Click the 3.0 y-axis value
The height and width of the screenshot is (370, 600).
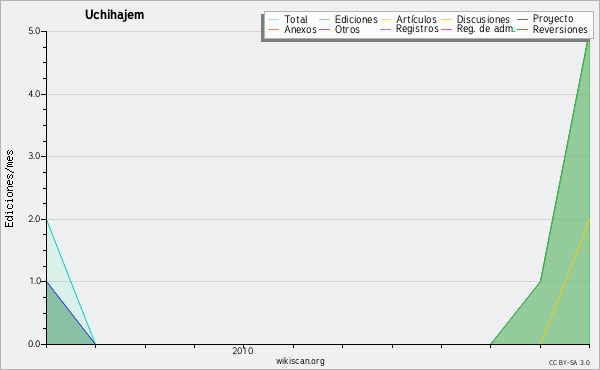click(x=34, y=156)
